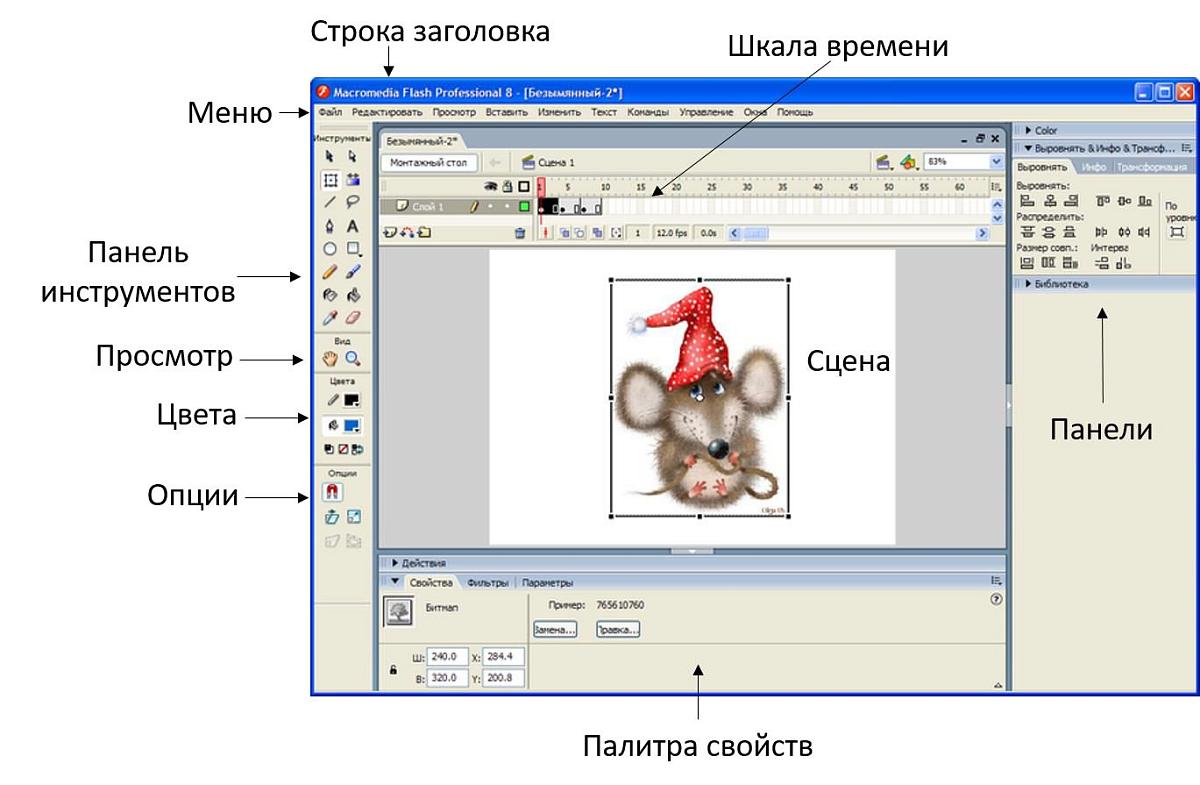Toggle show/hide all layers eye
Screen dimensions: 1200x785
coord(492,186)
